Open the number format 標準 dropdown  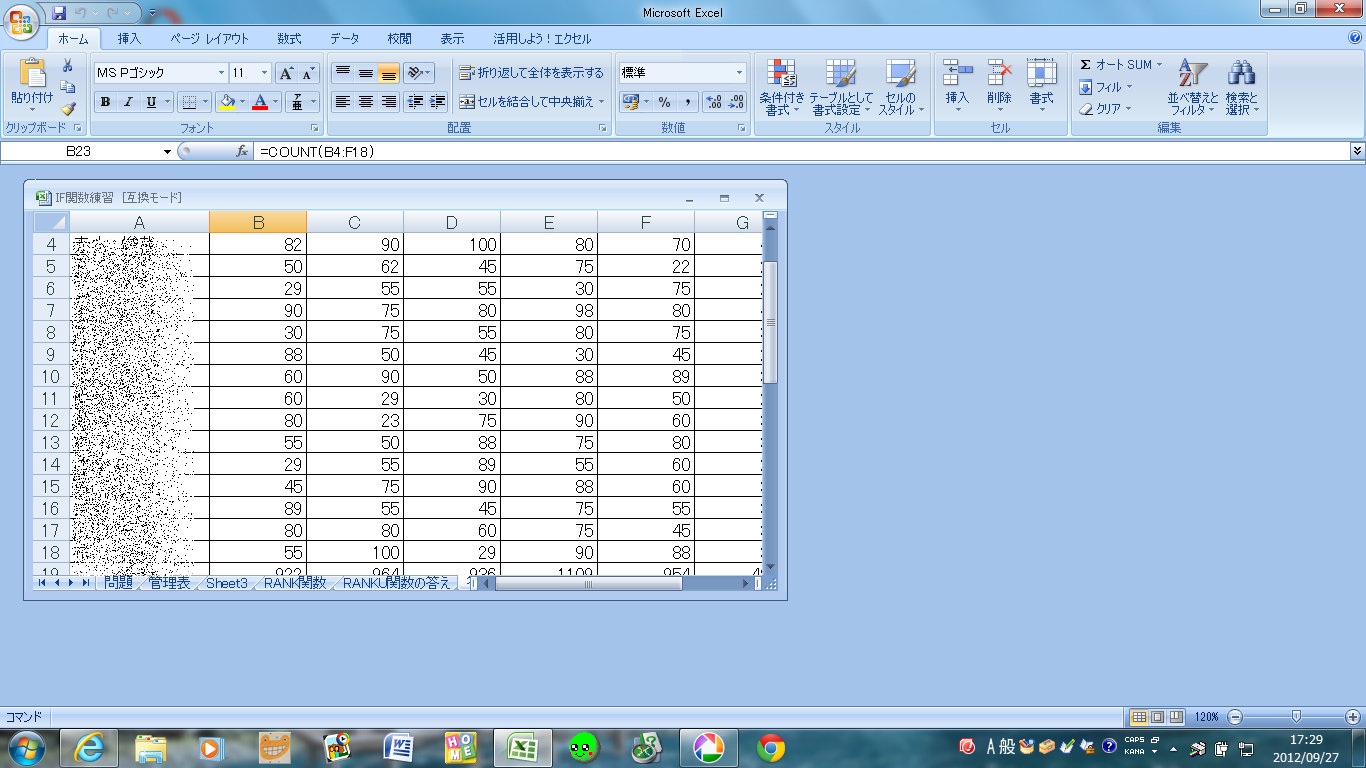[x=740, y=73]
